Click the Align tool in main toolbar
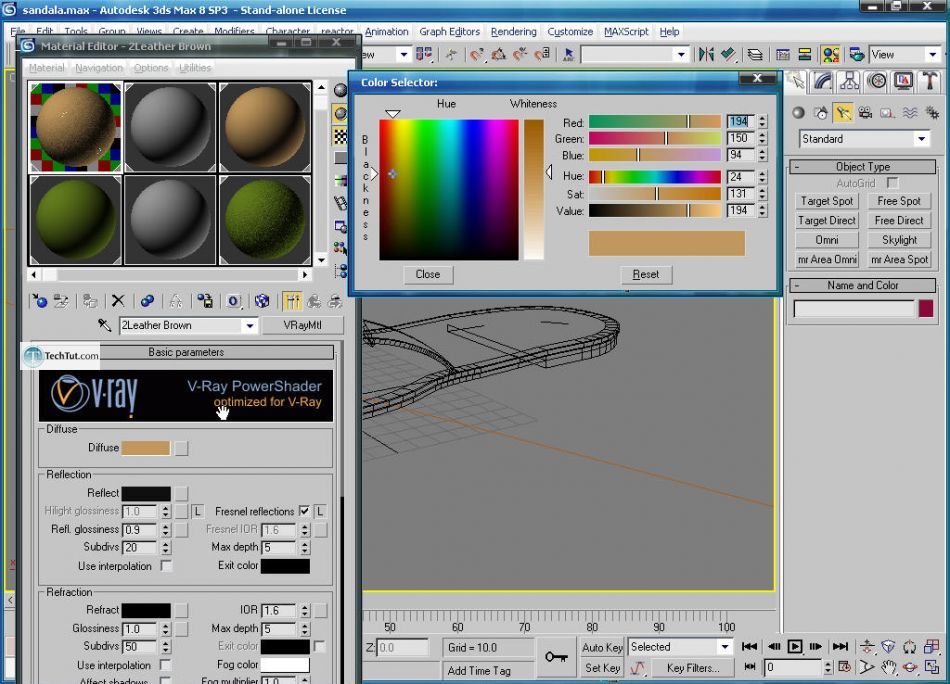Image resolution: width=950 pixels, height=684 pixels. point(729,55)
